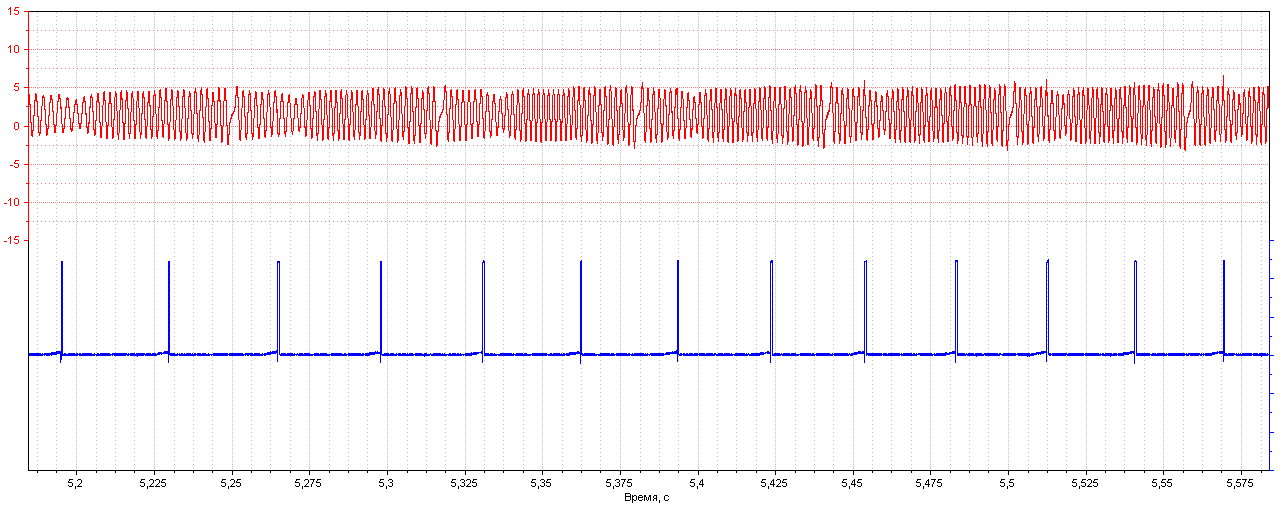Click the "5,5" time axis label

point(1007,483)
